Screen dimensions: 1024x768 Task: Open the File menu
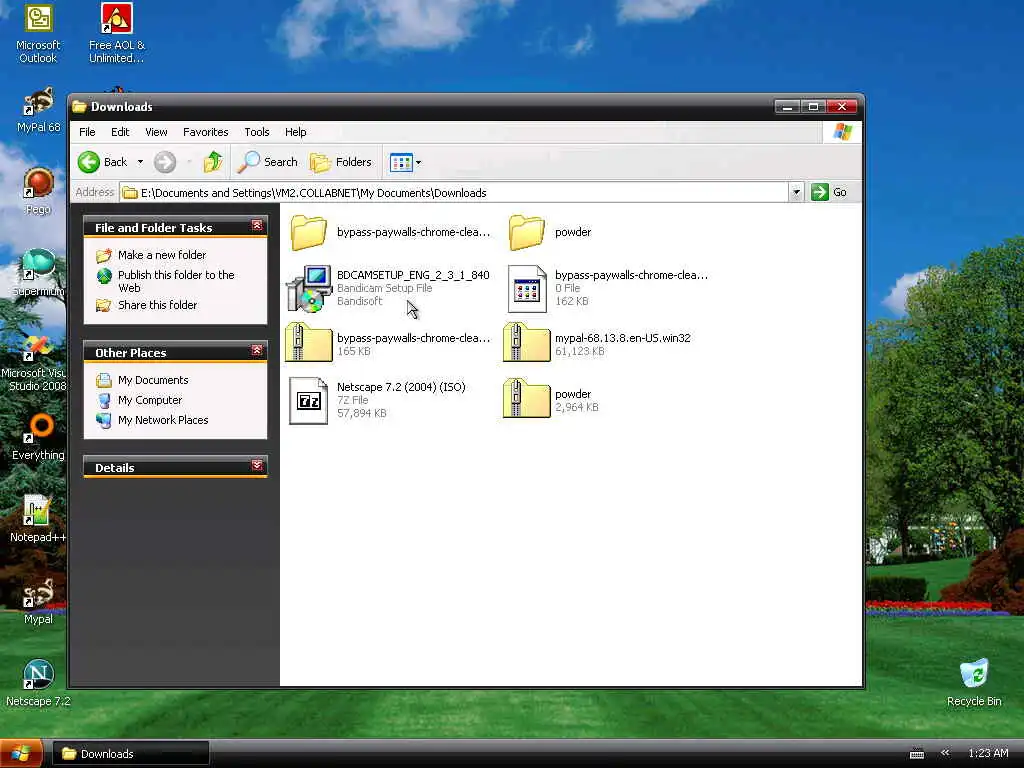(x=87, y=132)
